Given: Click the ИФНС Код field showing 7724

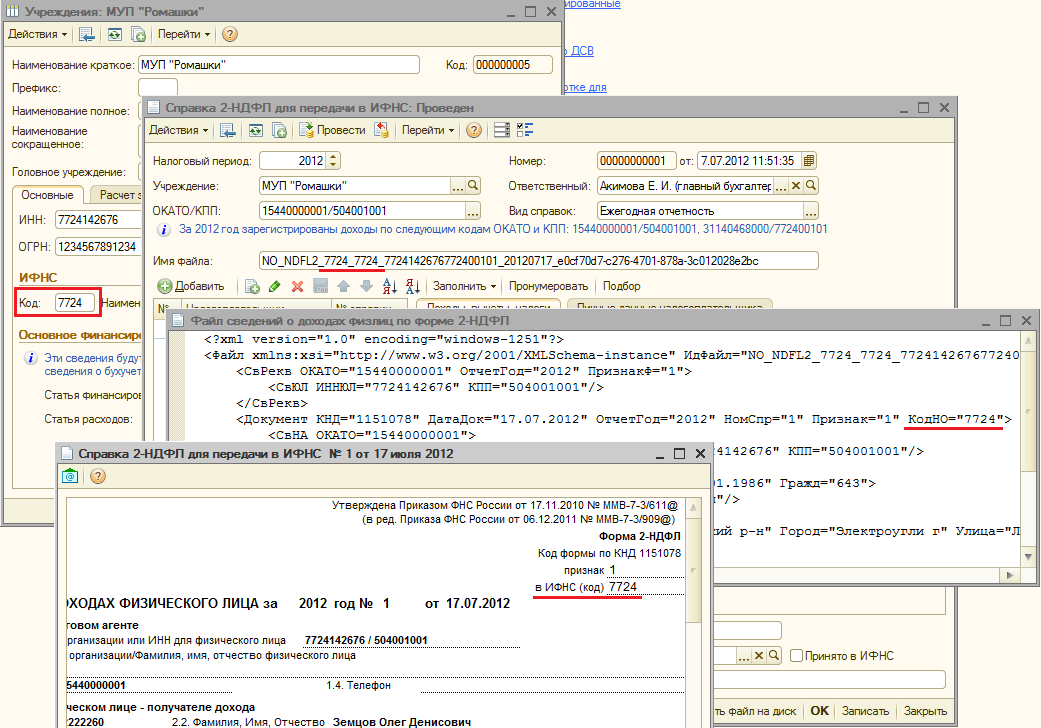Looking at the screenshot, I should 76,302.
